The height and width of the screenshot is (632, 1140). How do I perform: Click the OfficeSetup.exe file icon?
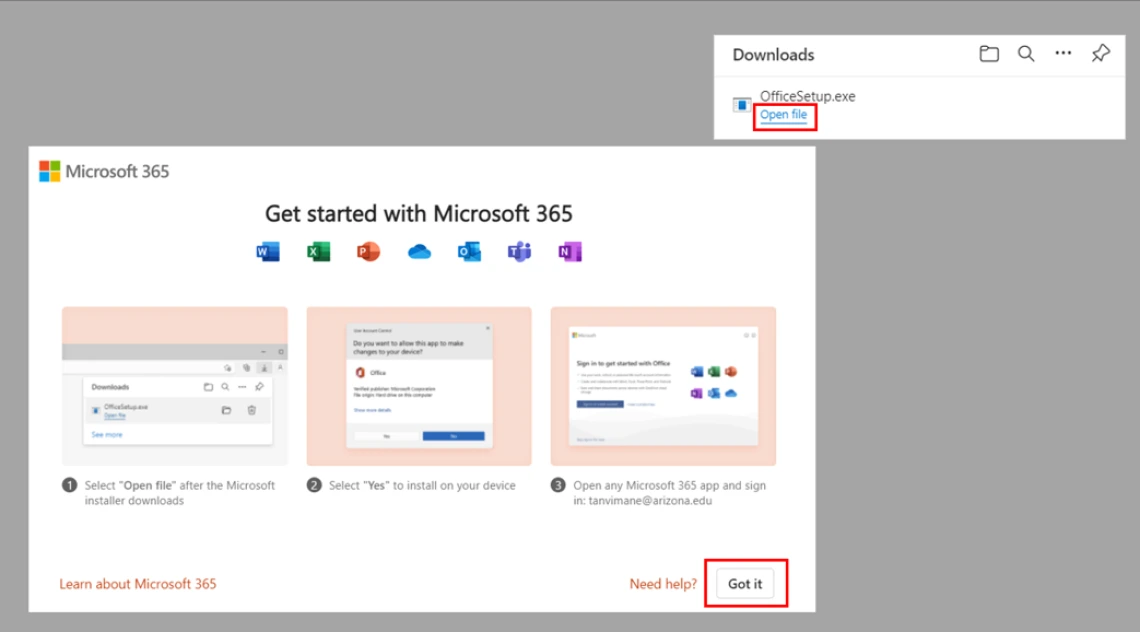tap(742, 105)
